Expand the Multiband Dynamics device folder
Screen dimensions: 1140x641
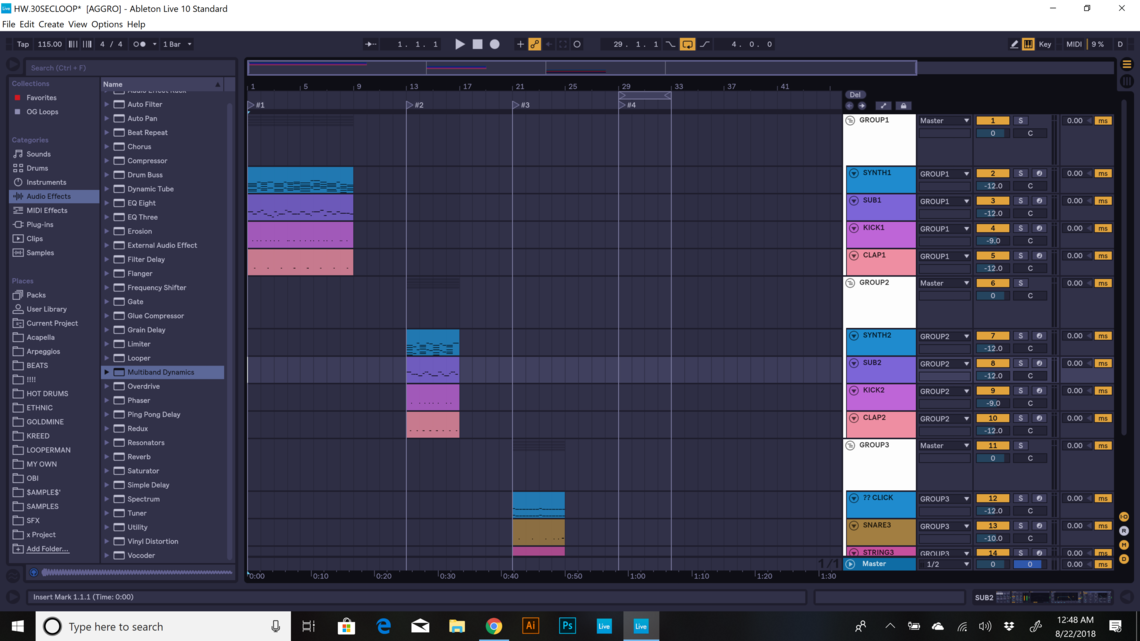pyautogui.click(x=107, y=372)
